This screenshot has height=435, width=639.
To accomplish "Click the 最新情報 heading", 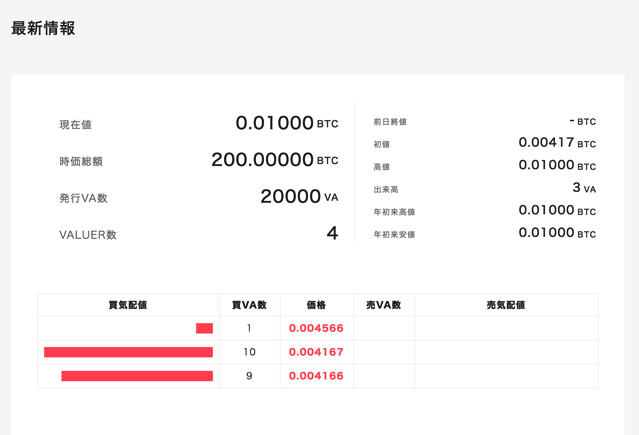I will point(43,29).
